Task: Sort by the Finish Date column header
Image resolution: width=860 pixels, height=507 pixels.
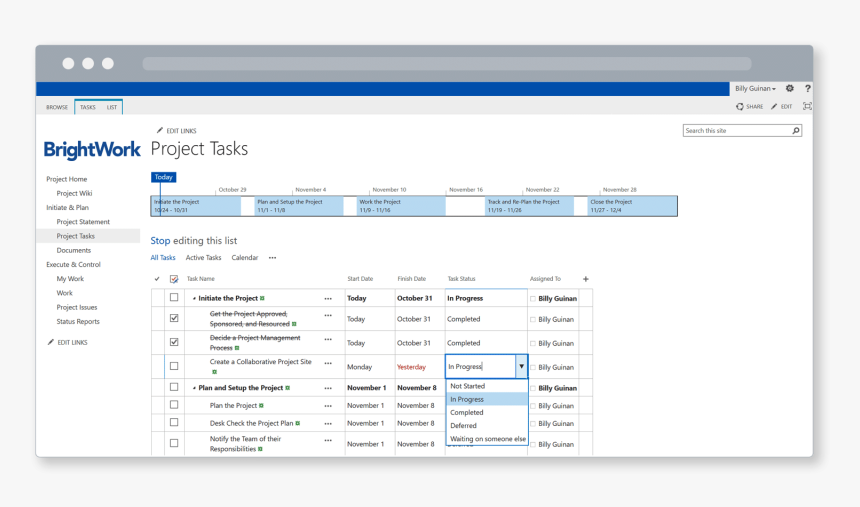Action: [x=411, y=279]
